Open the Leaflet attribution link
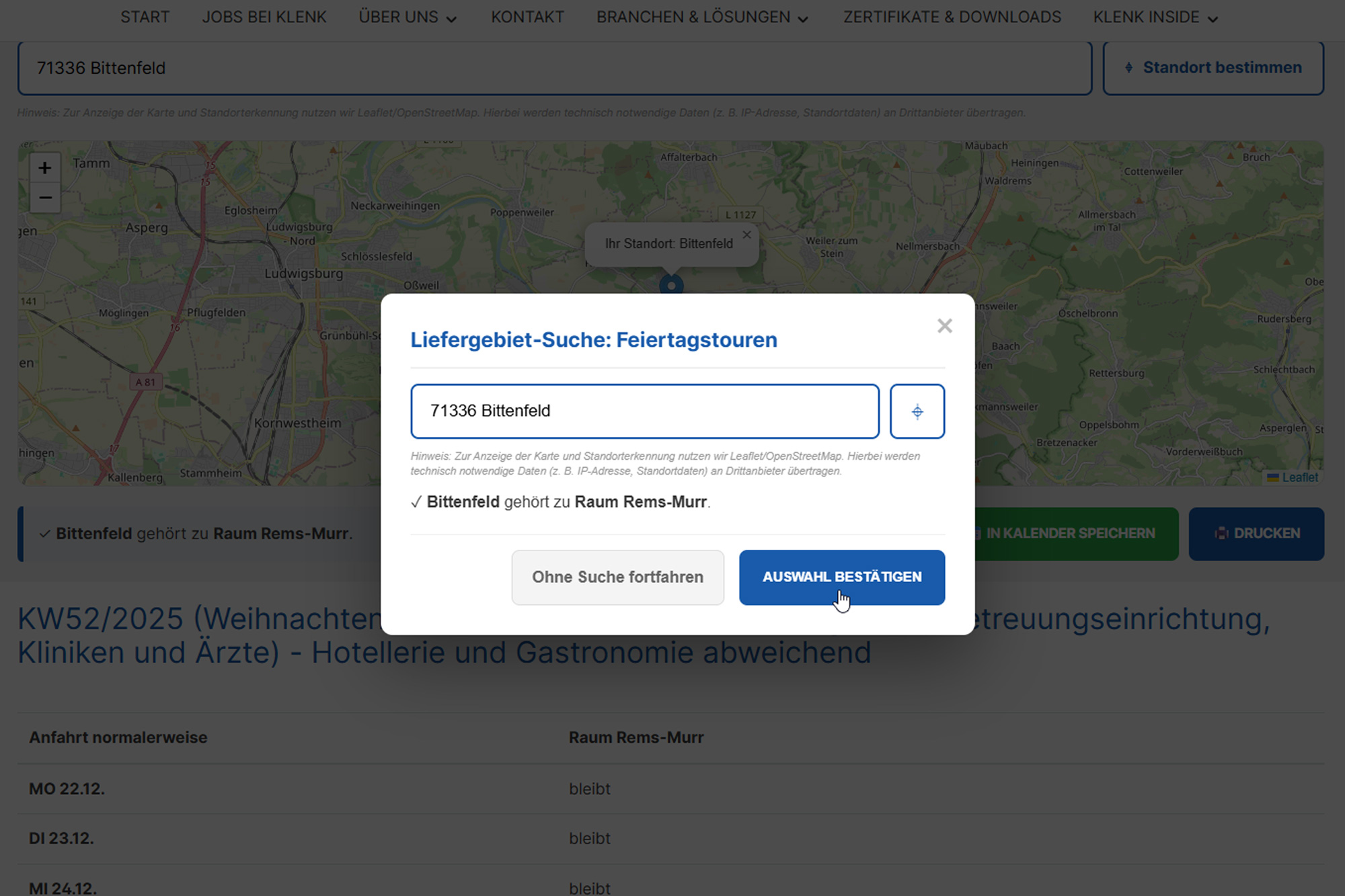1345x896 pixels. 1300,477
